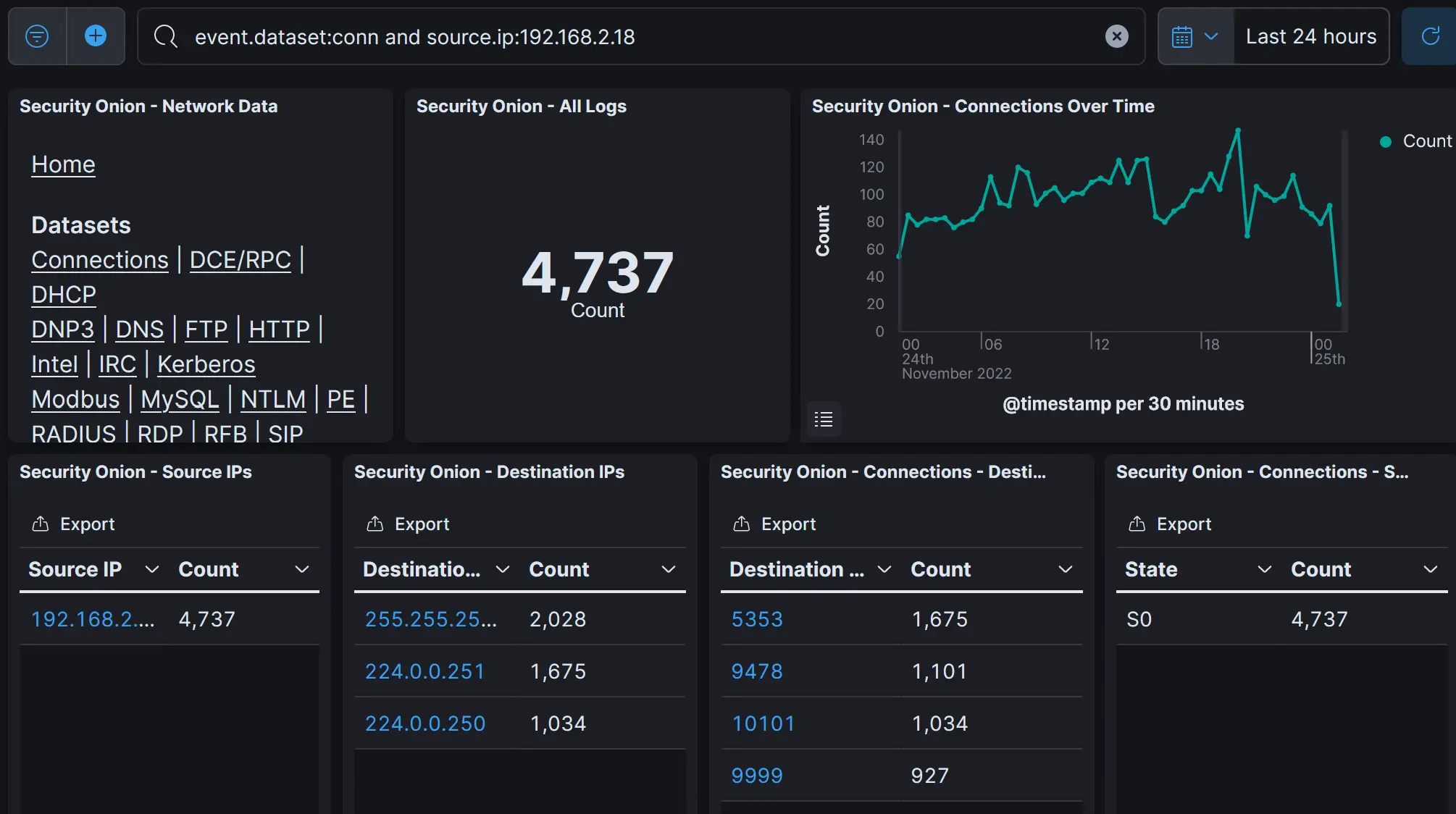Export the Destination IPs table
Viewport: 1456px width, 814px height.
408,524
